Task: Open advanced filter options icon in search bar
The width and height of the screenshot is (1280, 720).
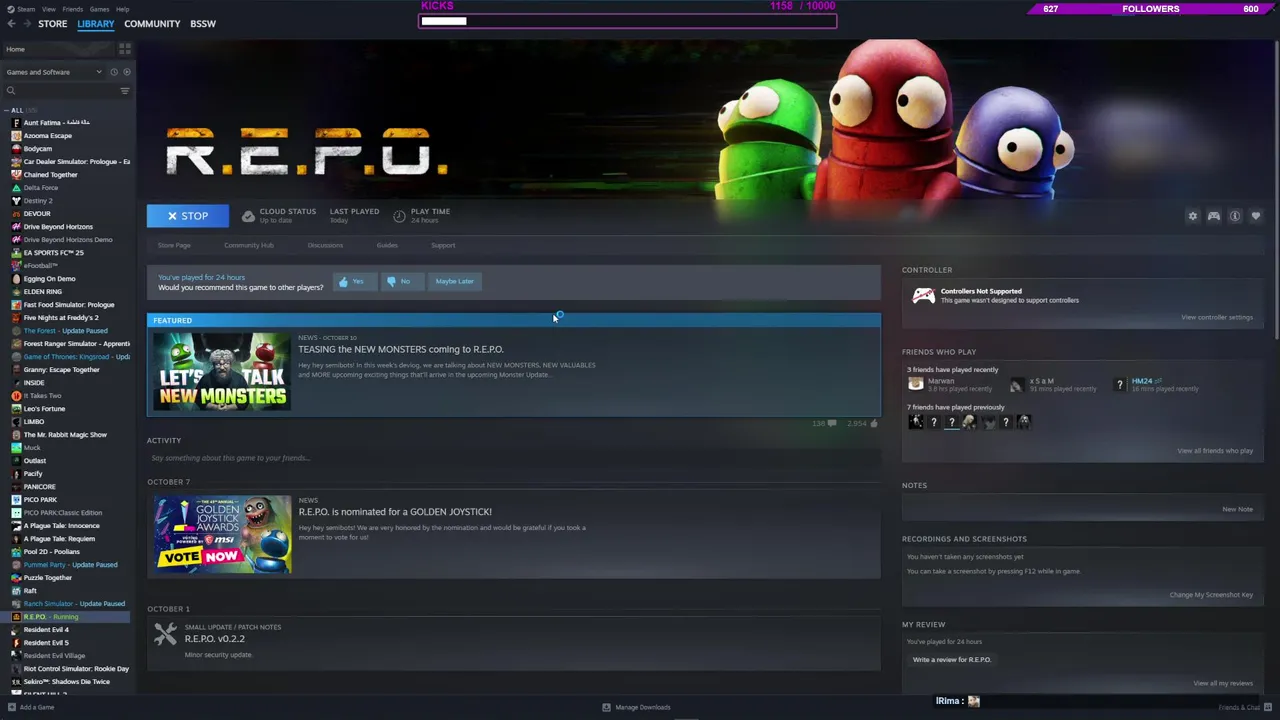Action: pyautogui.click(x=125, y=91)
